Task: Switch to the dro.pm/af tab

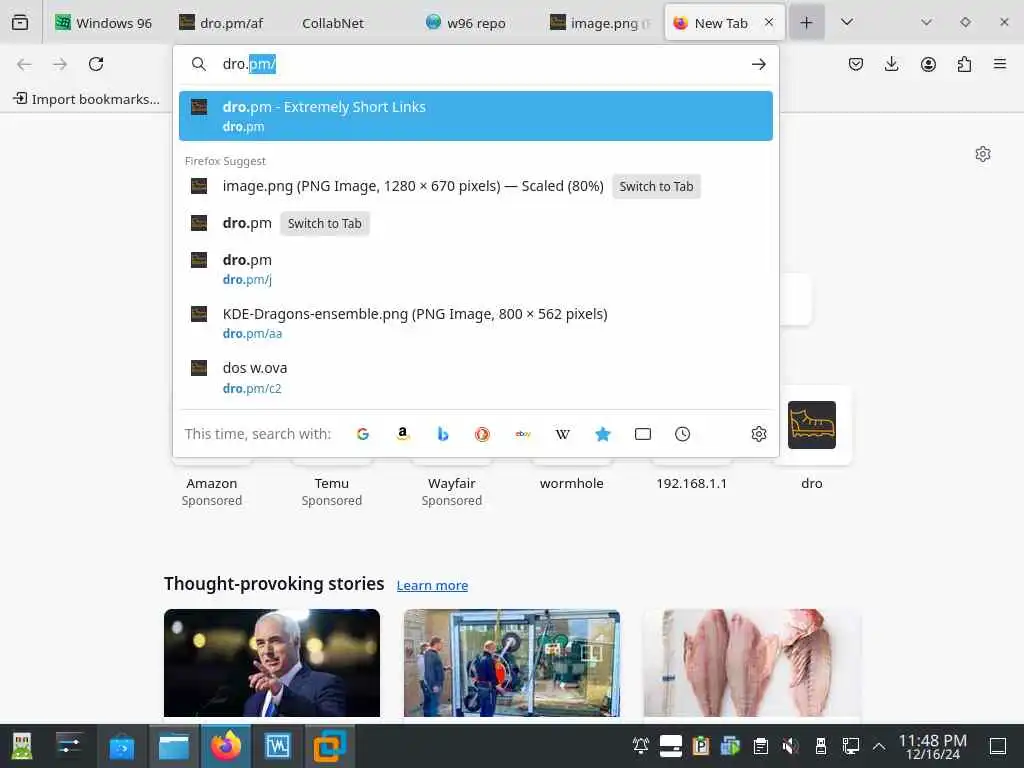Action: [222, 23]
